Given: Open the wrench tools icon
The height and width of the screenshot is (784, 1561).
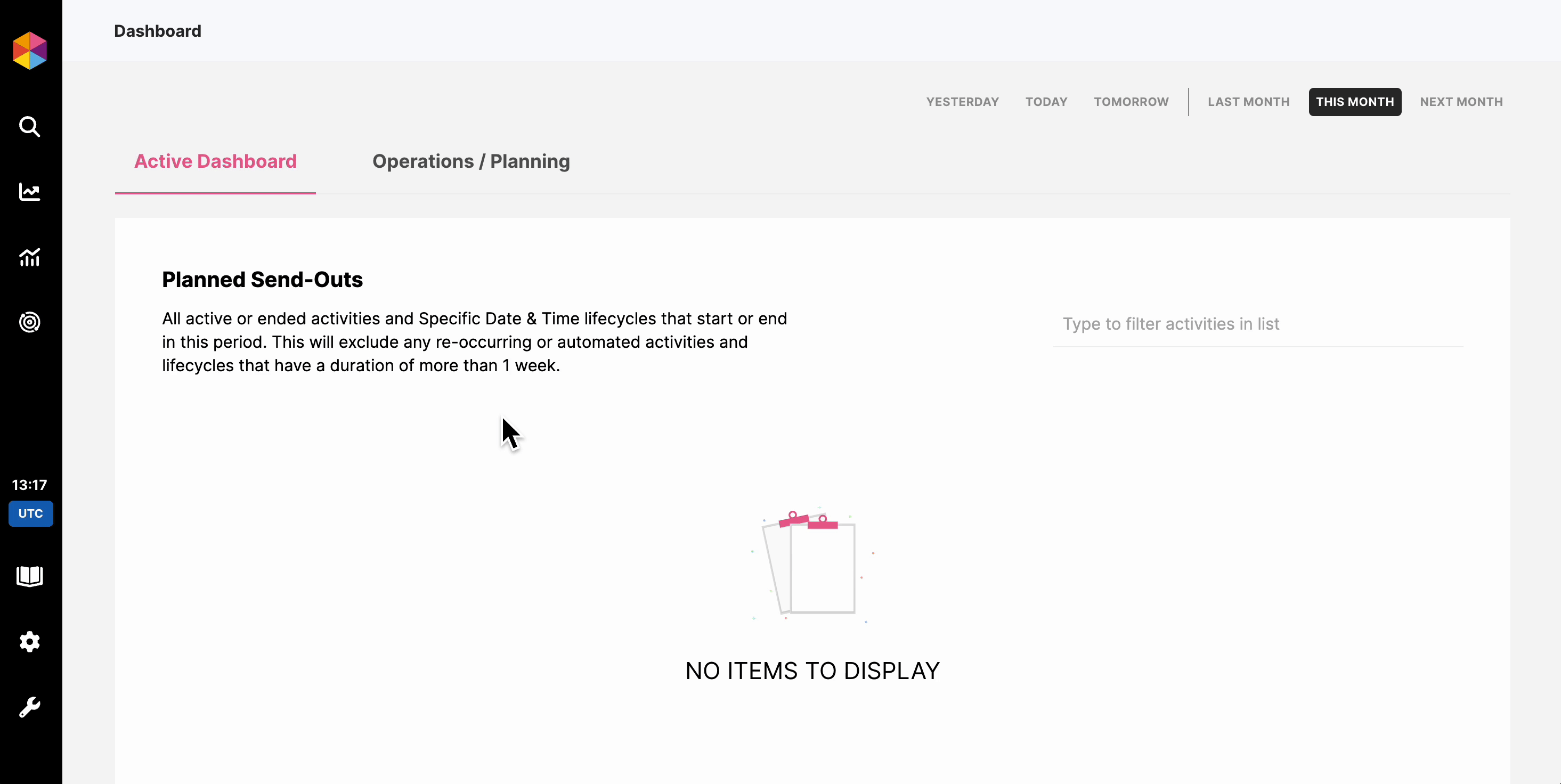Looking at the screenshot, I should (x=30, y=707).
